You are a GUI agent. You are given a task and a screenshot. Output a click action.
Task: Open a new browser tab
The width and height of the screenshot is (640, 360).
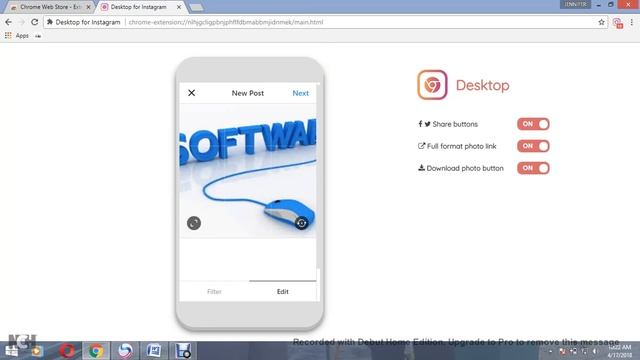196,7
